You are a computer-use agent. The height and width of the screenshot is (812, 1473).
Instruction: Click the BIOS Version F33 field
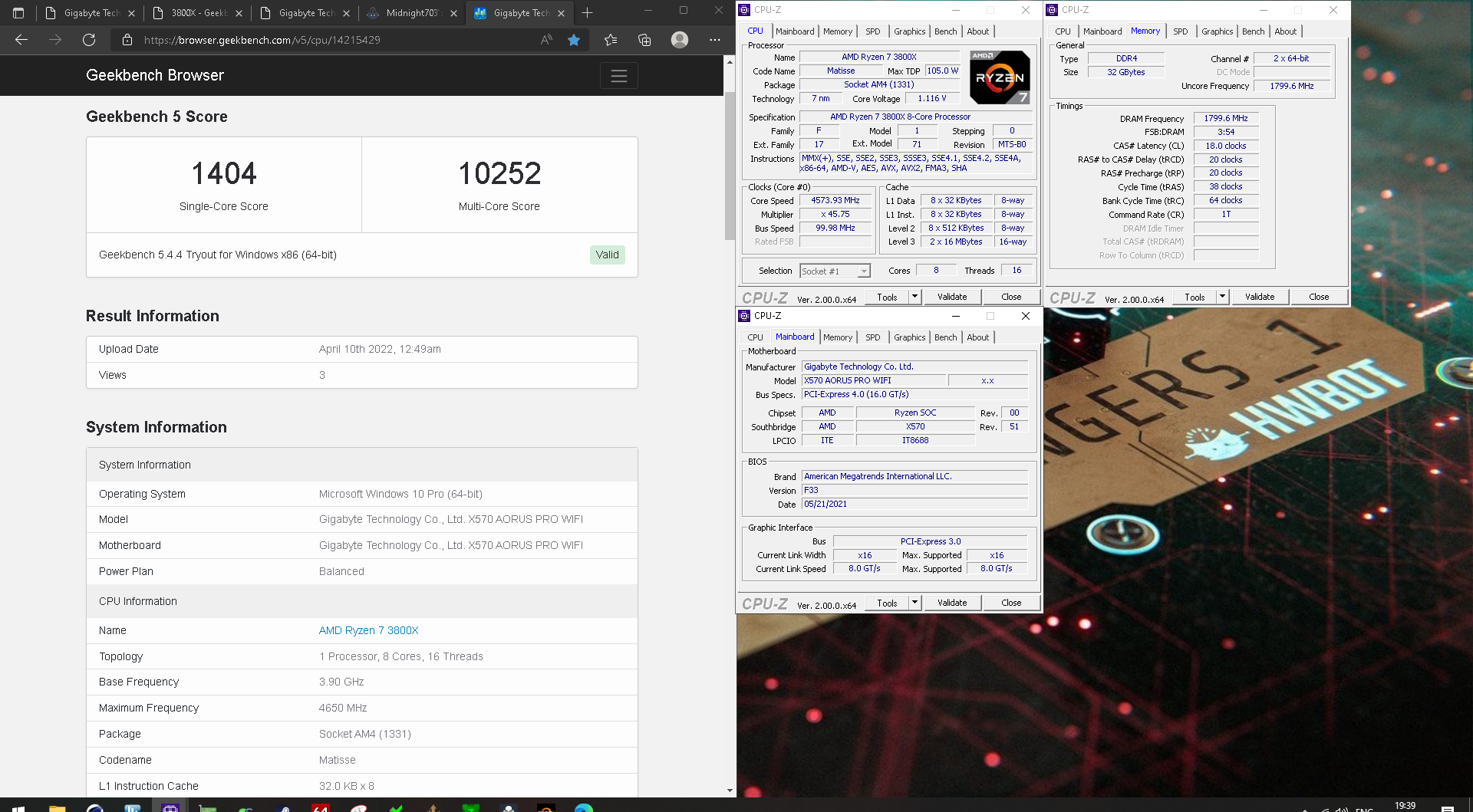coord(914,490)
